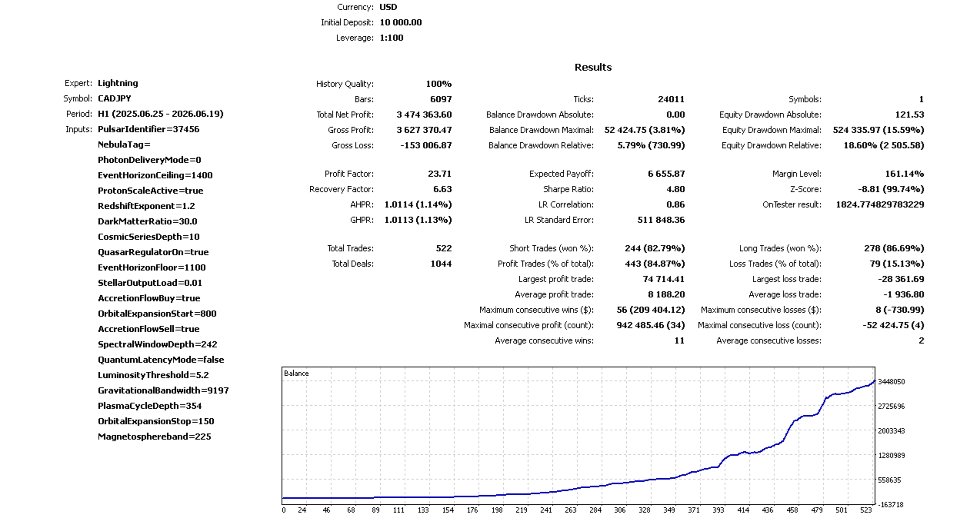The image size is (960, 528).
Task: Click the Initial Deposit 10 000.00 value
Action: coord(400,23)
